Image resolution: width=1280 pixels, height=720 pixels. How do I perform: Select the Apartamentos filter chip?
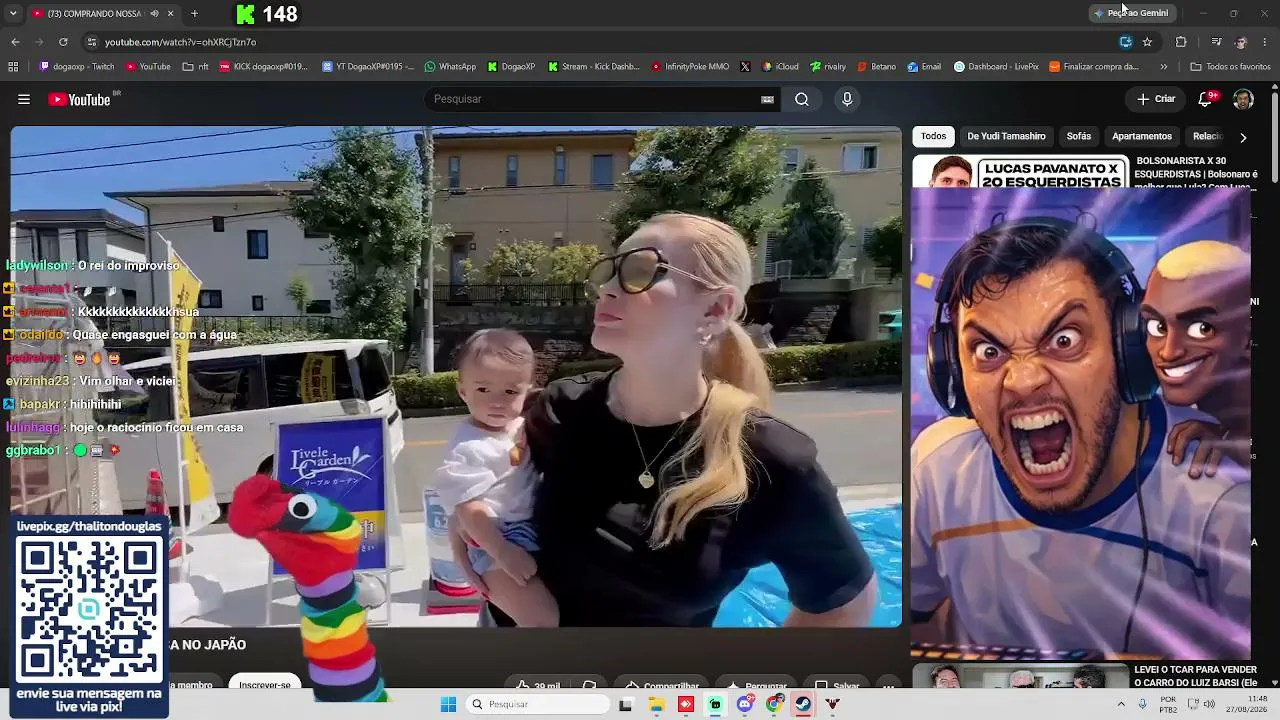[x=1142, y=136]
